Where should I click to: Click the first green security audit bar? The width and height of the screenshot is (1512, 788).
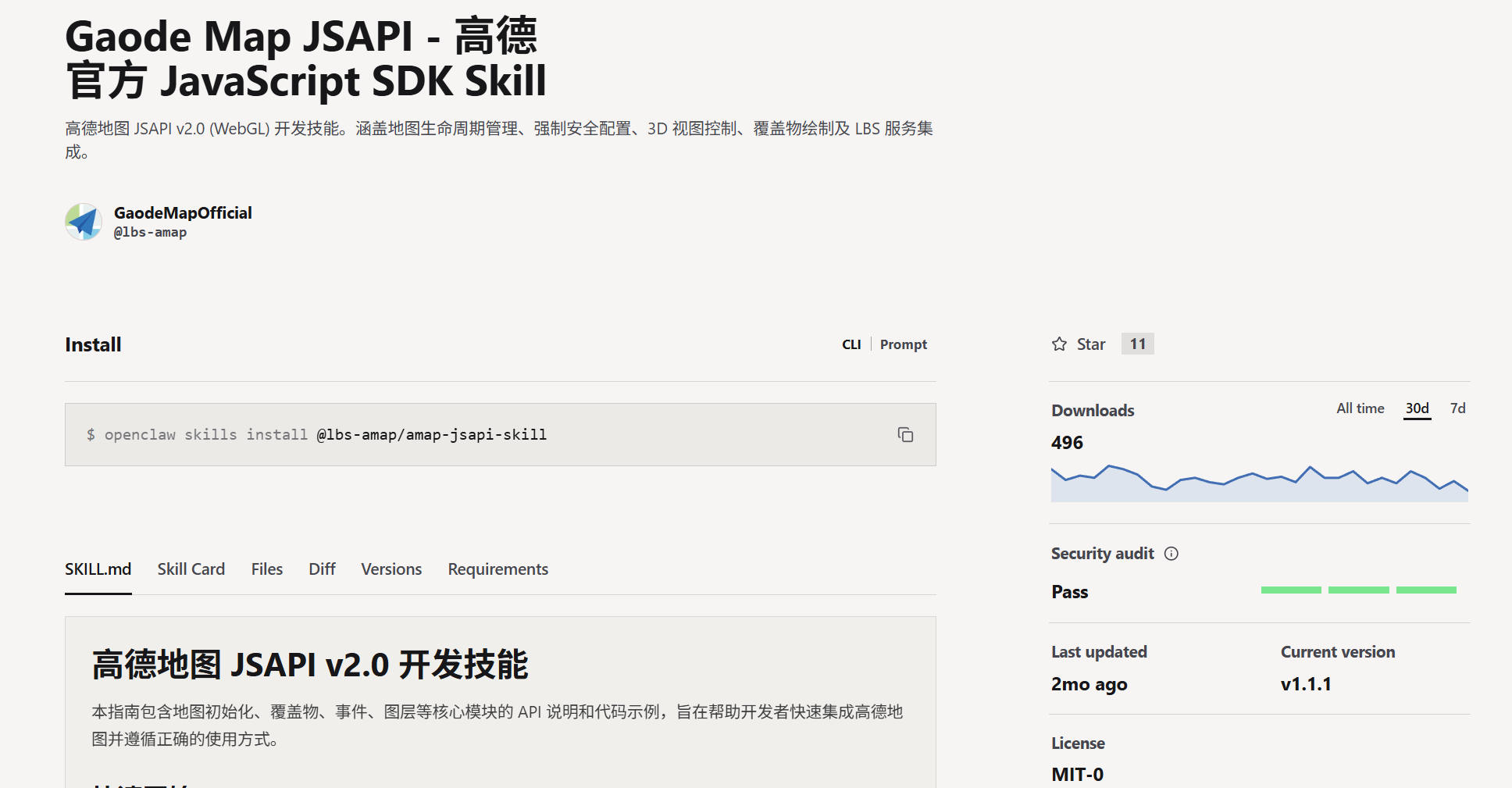pos(1291,590)
